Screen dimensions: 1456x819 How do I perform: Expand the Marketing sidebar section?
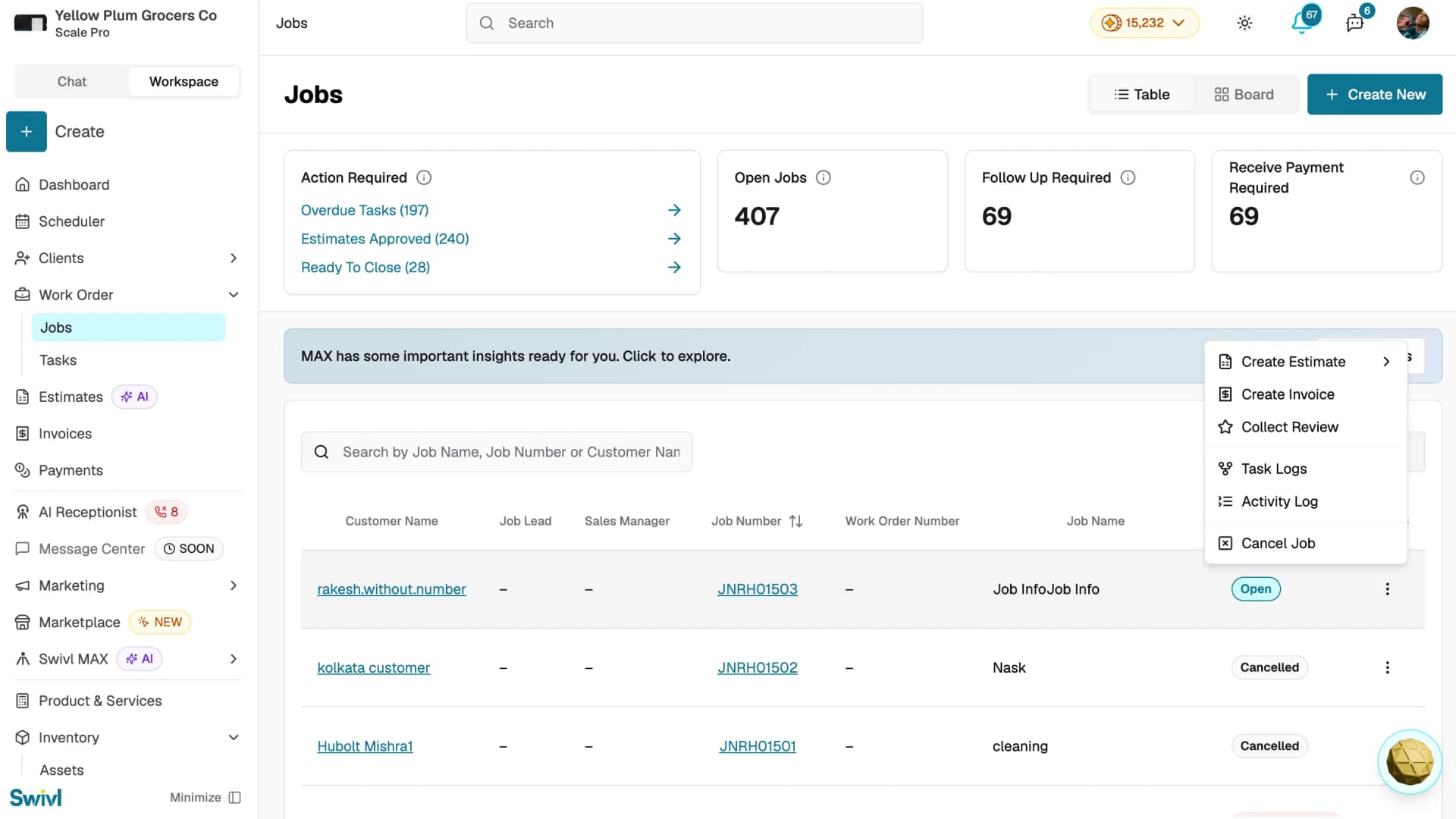click(234, 585)
